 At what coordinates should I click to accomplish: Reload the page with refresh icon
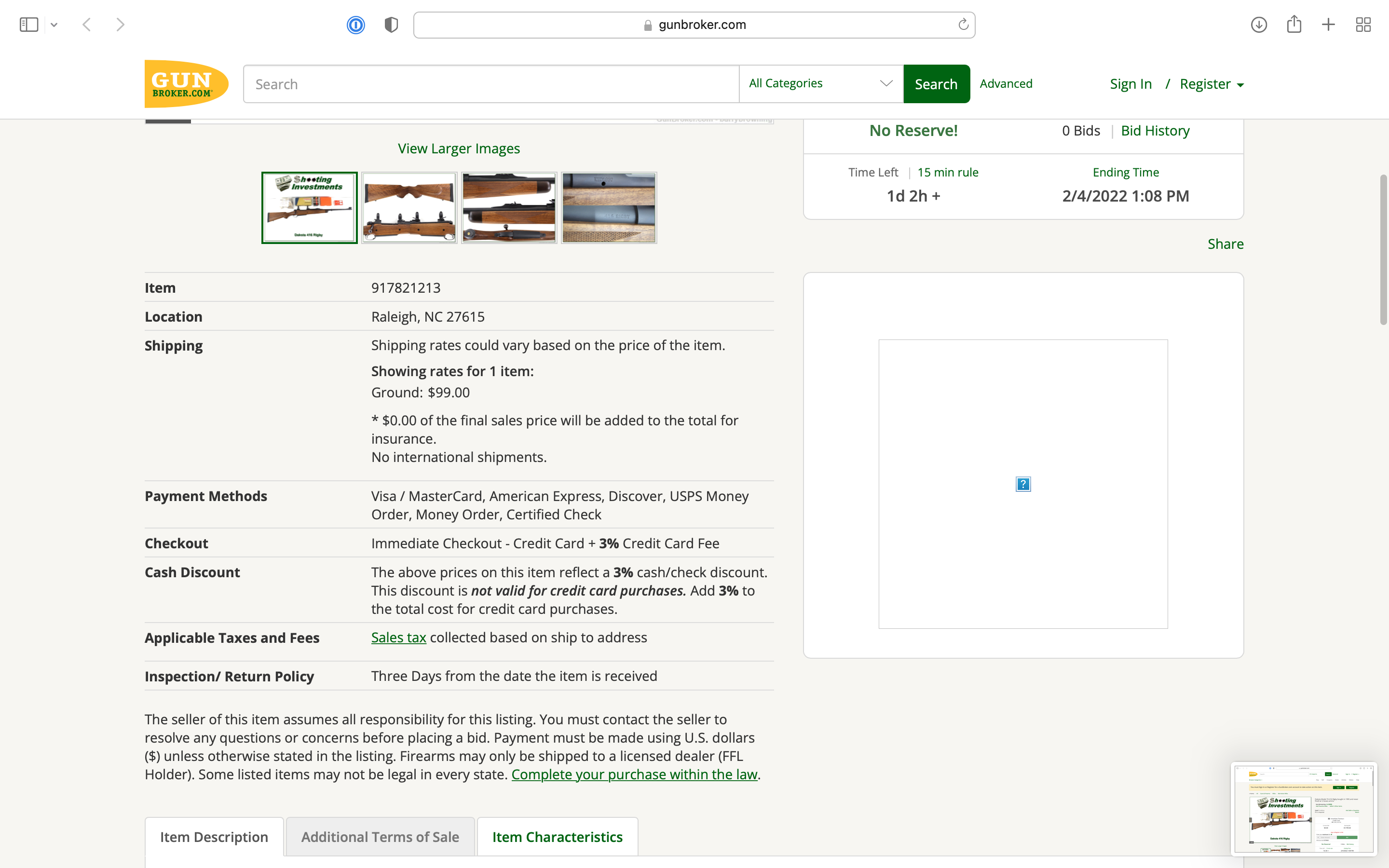(x=963, y=25)
